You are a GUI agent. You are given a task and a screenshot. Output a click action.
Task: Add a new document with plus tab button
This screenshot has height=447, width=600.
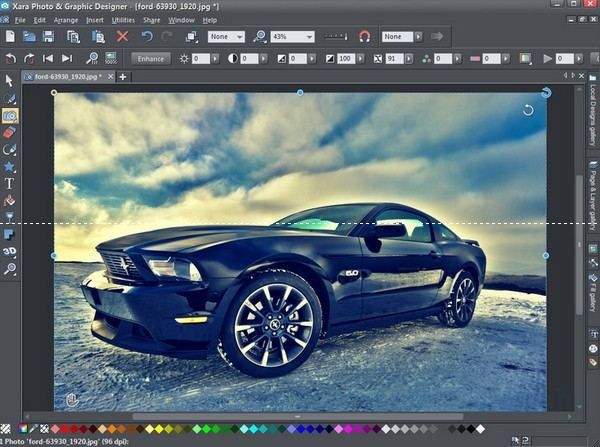(x=123, y=77)
